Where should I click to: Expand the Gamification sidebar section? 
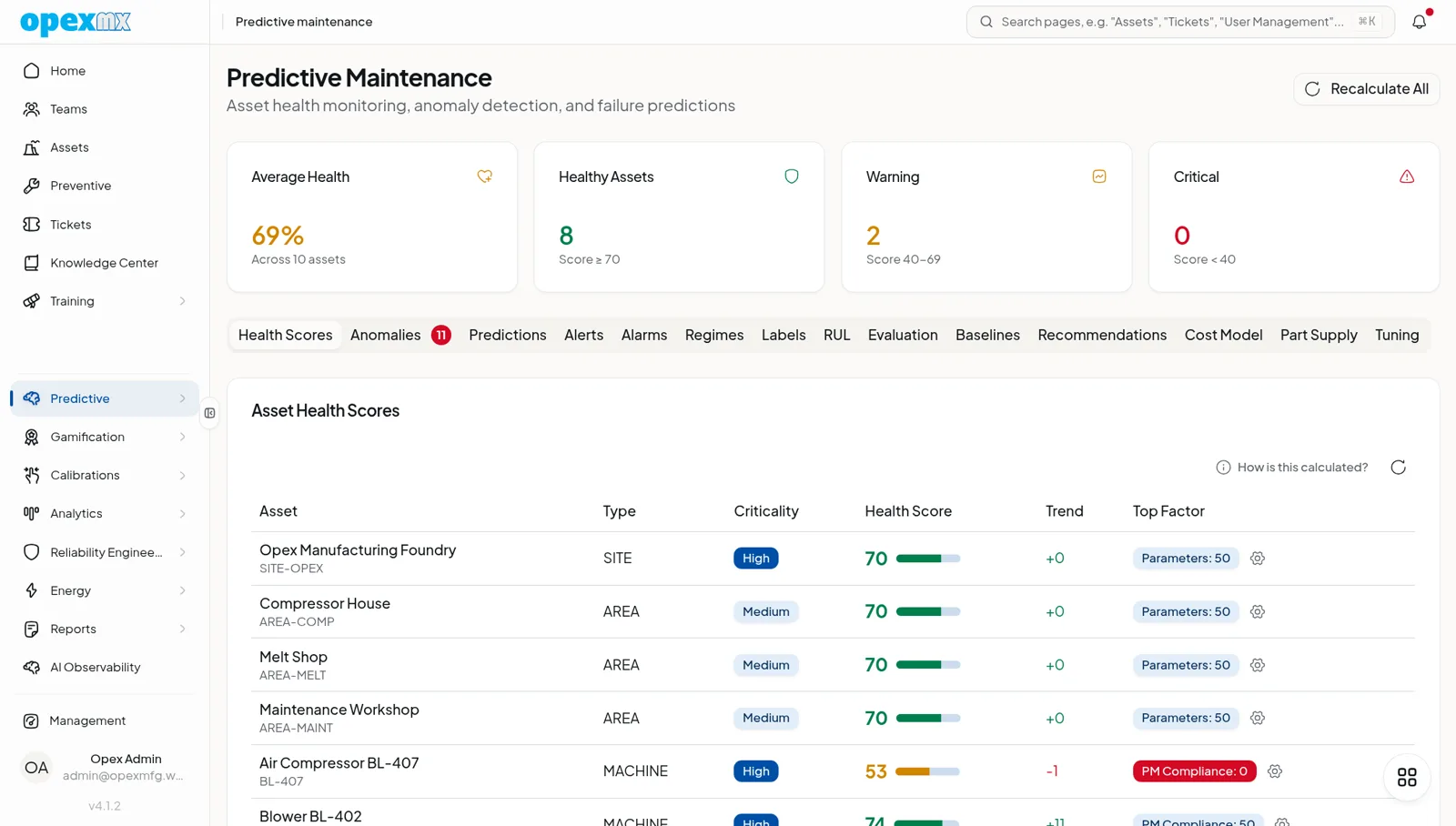pyautogui.click(x=105, y=437)
